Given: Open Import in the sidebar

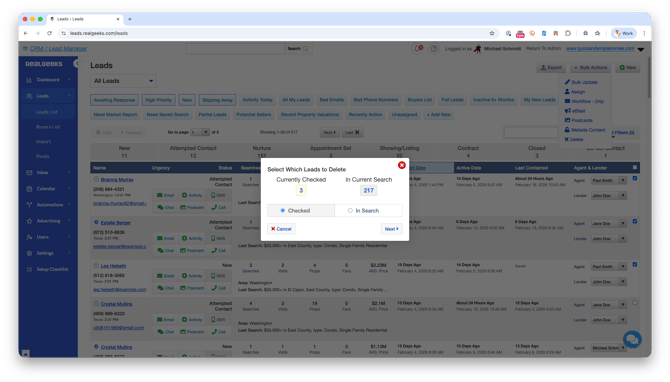Looking at the screenshot, I should (x=43, y=141).
